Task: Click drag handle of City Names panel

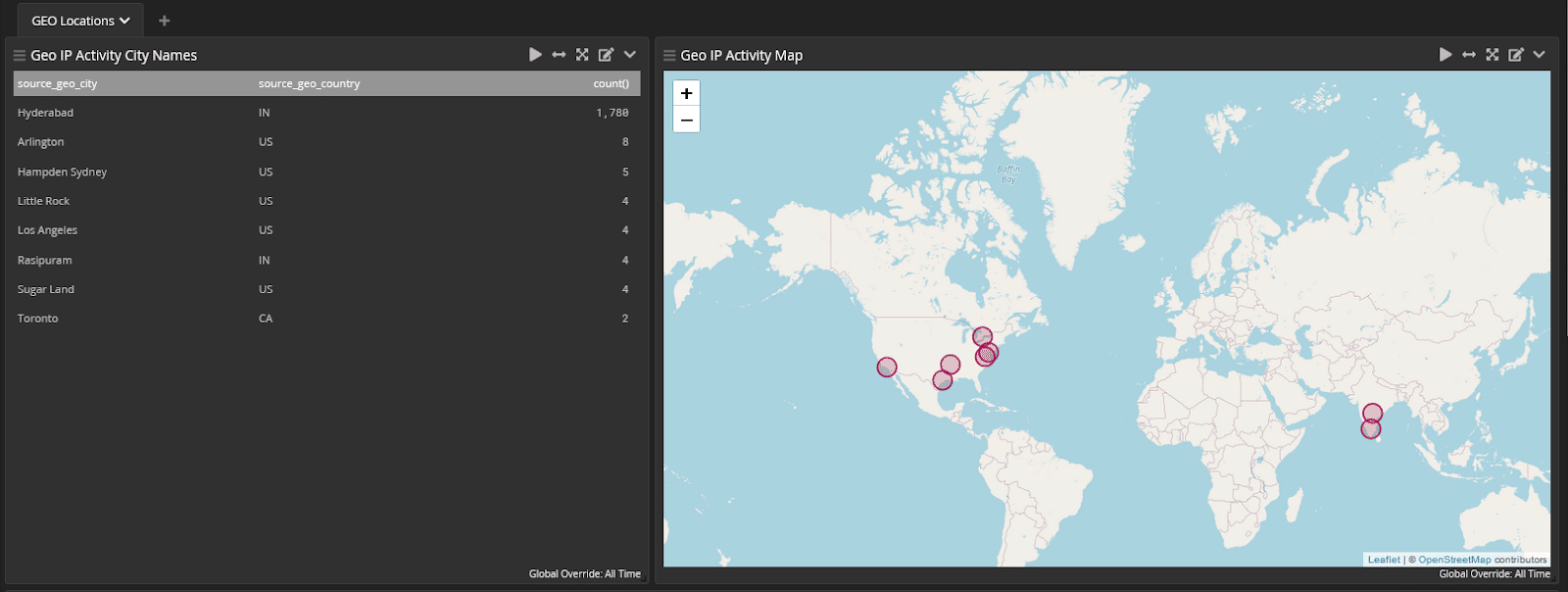Action: [x=19, y=56]
